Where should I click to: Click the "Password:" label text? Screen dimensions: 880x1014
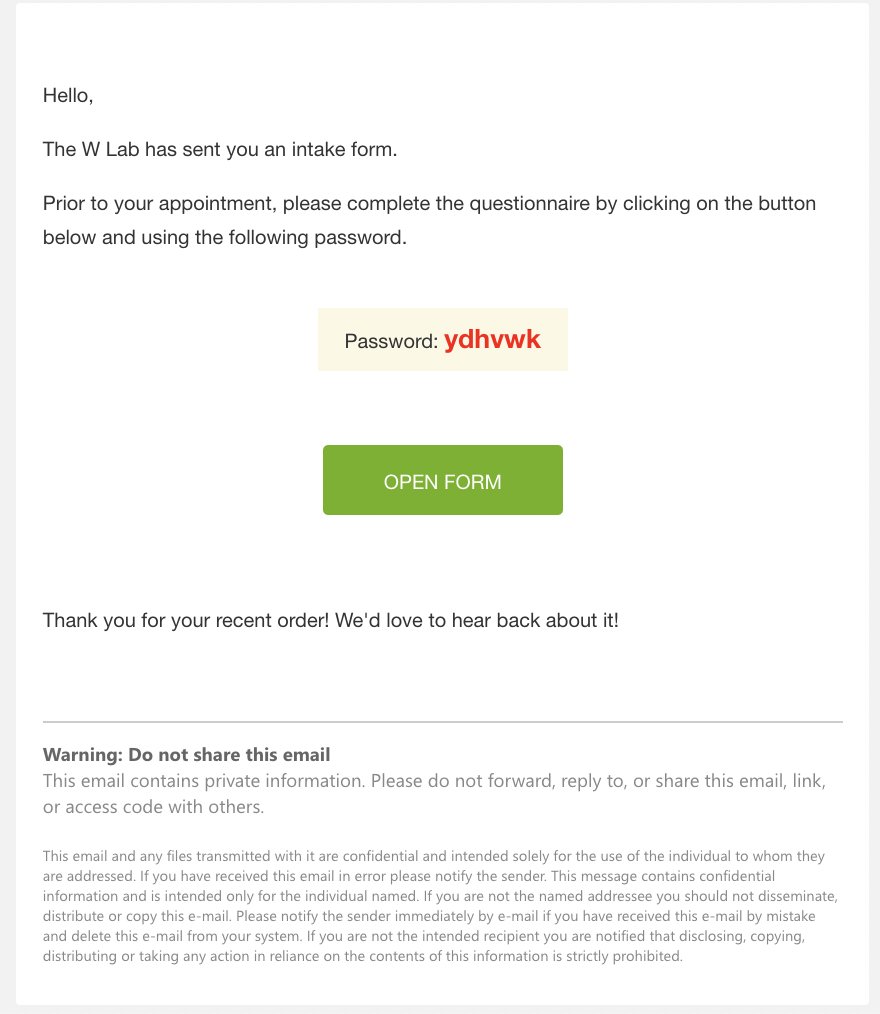click(x=391, y=341)
